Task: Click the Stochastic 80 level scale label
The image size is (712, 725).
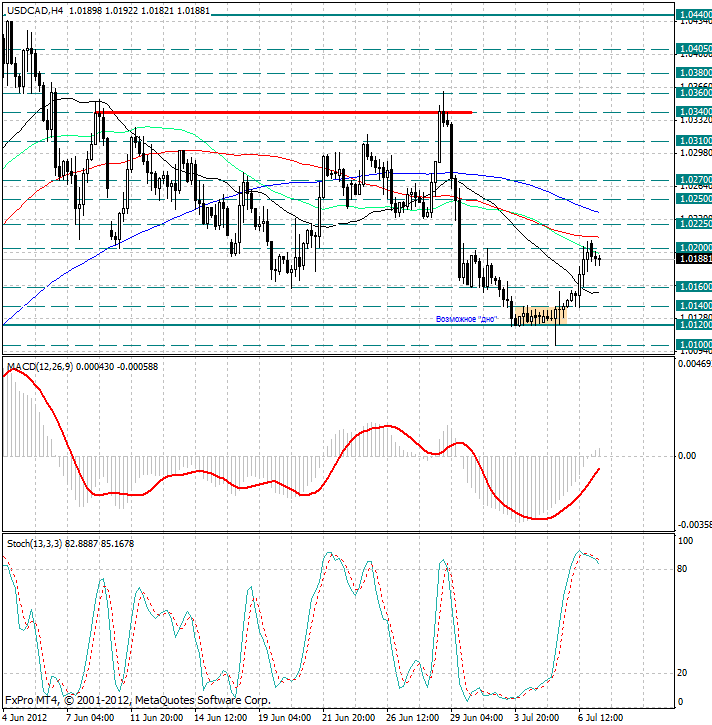Action: 685,569
